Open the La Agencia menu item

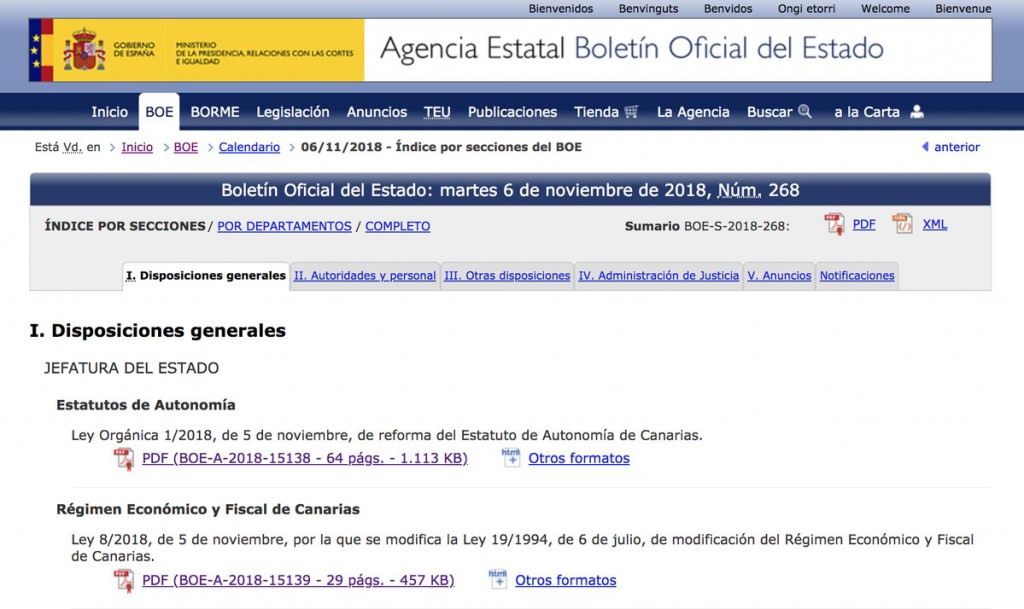pyautogui.click(x=693, y=112)
